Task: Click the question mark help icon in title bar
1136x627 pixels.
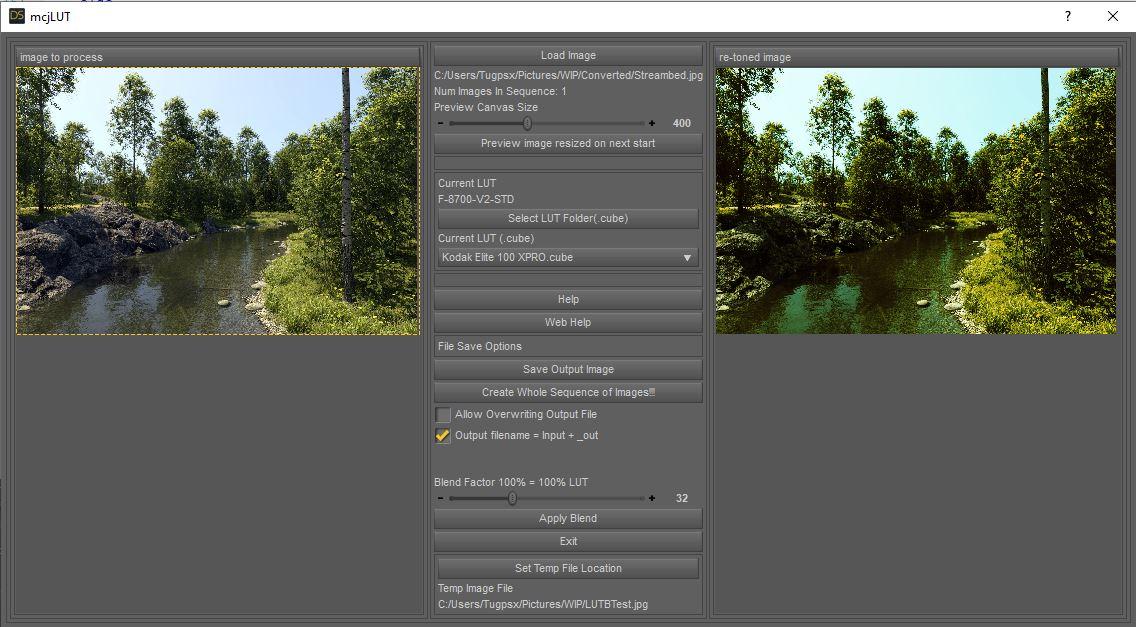Action: point(1068,16)
